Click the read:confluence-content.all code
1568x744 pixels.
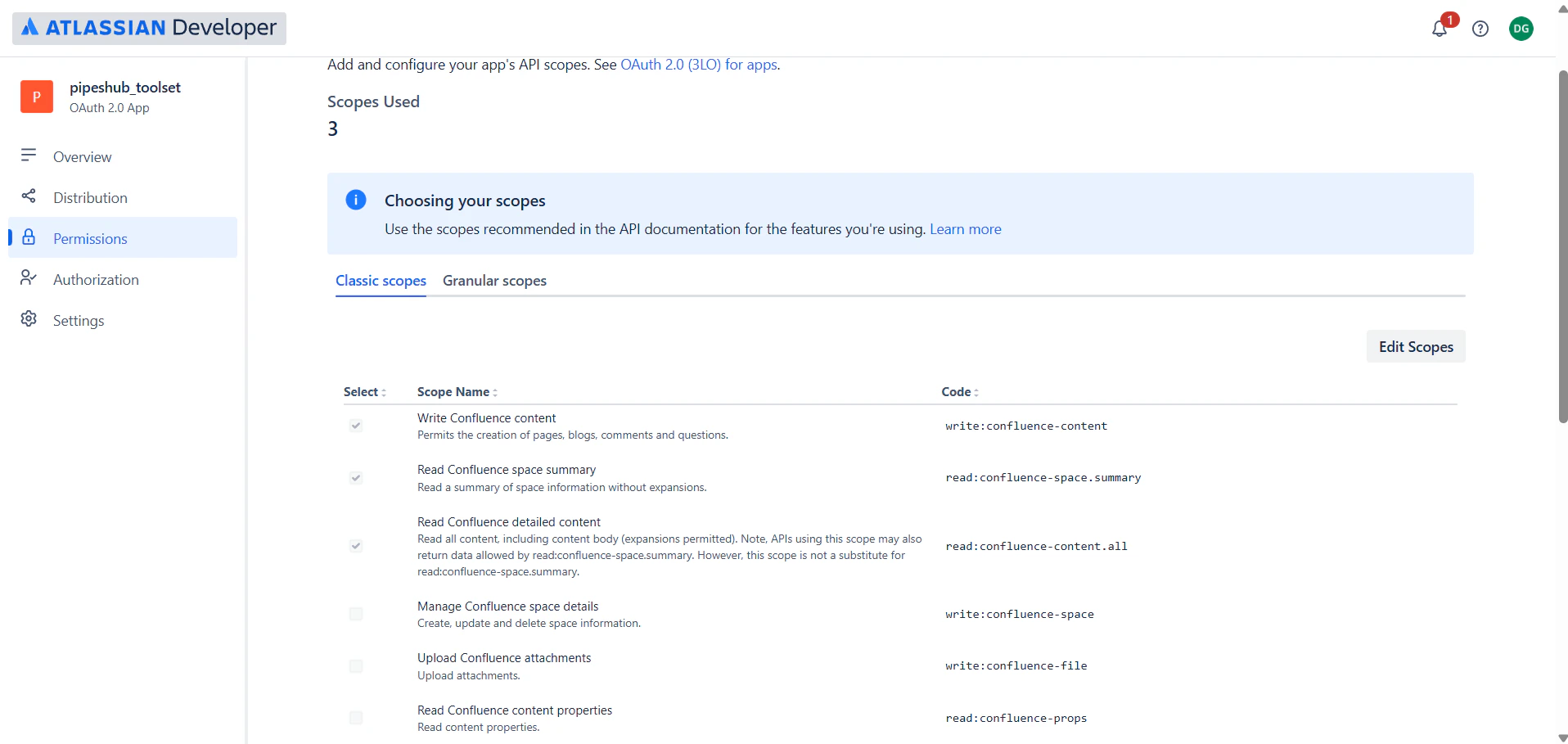click(x=1036, y=546)
